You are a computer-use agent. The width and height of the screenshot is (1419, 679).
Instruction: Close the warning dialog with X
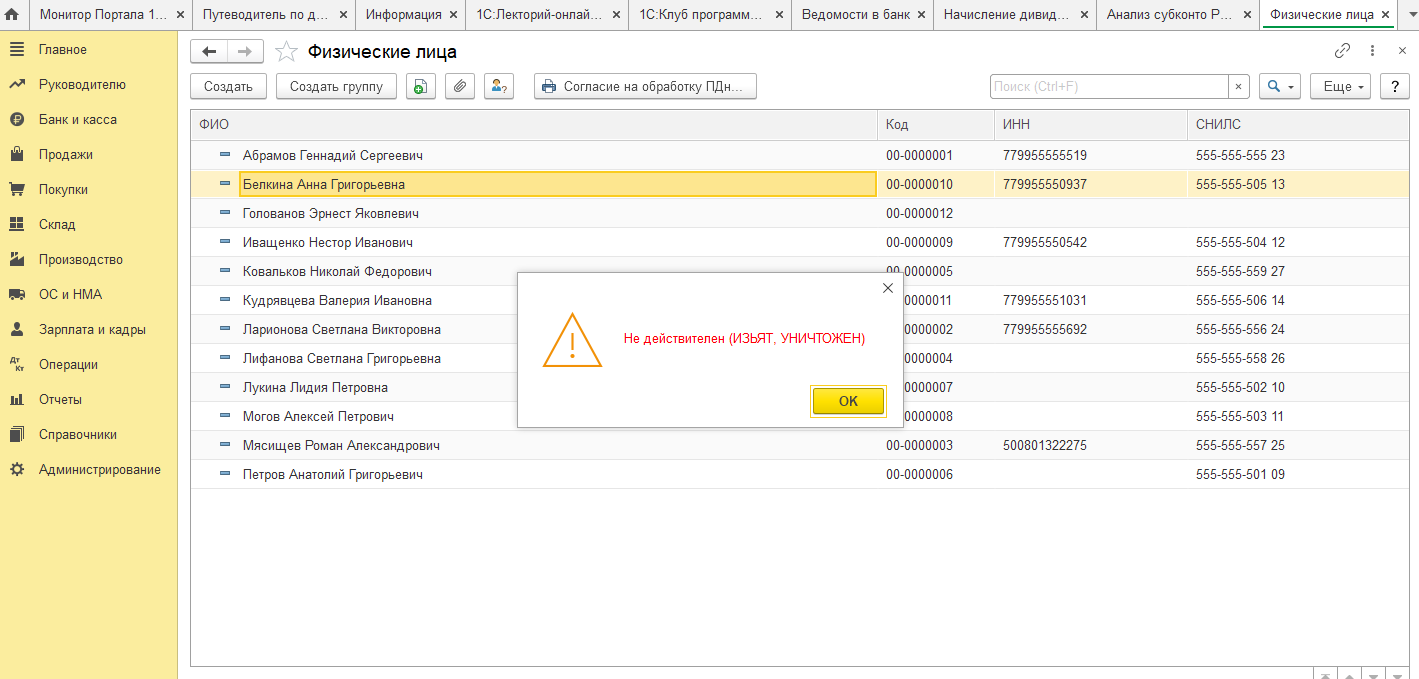(x=887, y=288)
